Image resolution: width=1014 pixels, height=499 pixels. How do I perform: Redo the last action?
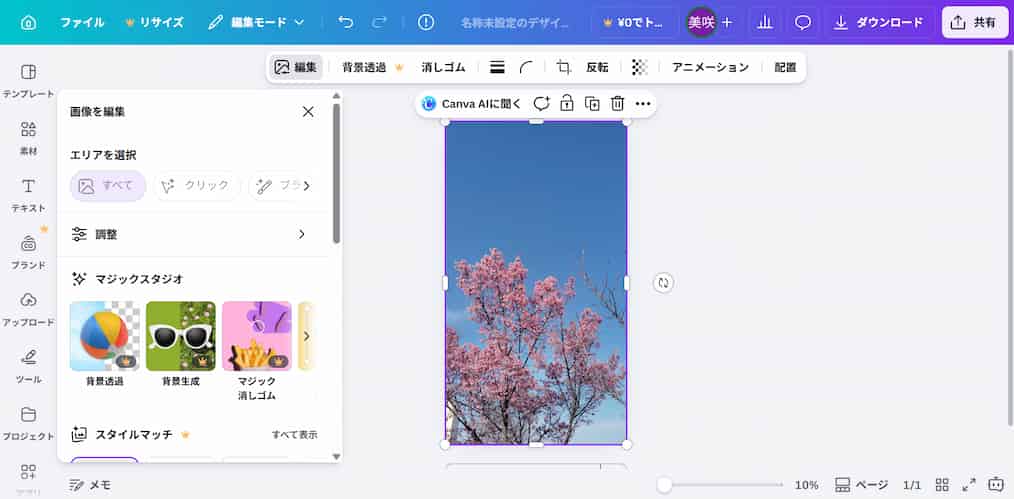coord(380,23)
